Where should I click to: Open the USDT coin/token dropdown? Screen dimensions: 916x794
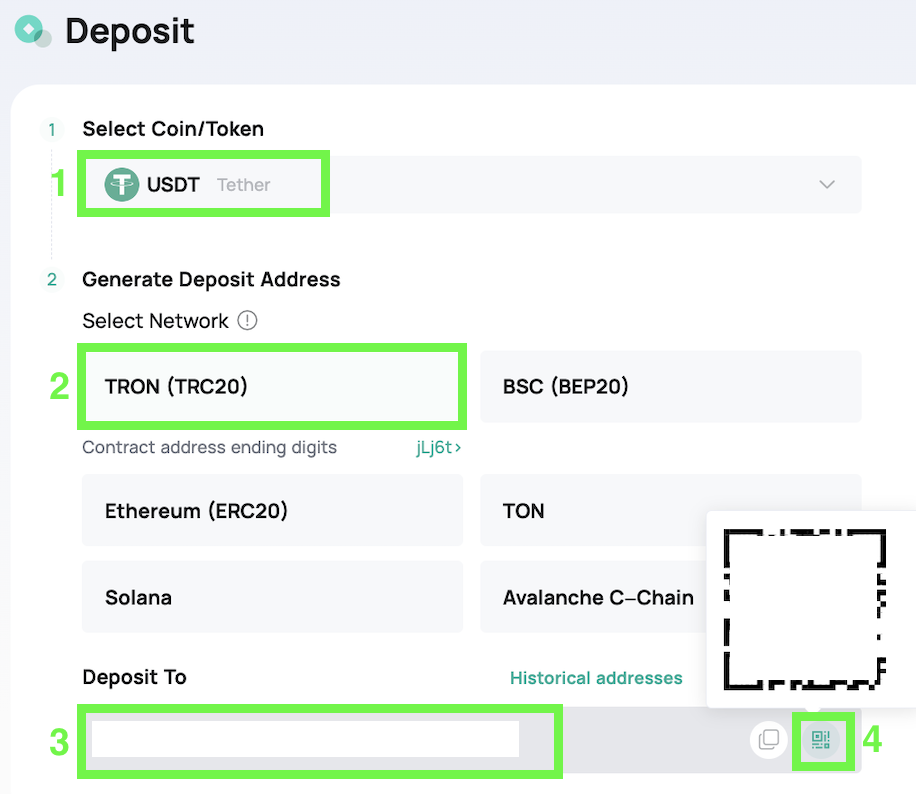[x=471, y=185]
